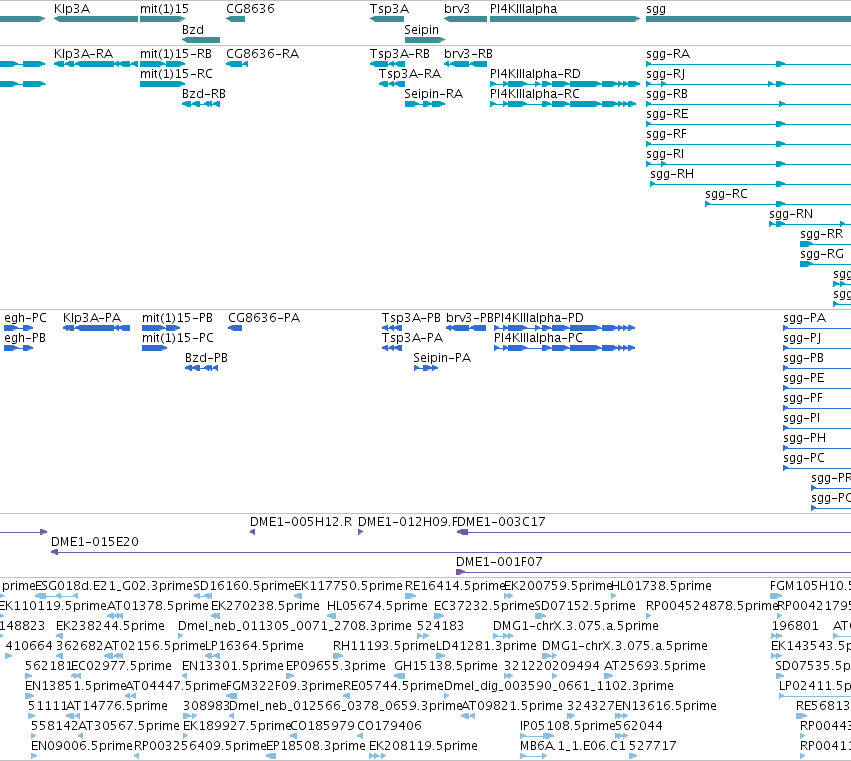The width and height of the screenshot is (851, 761).
Task: Select the sgg-RB transcript label
Action: (x=666, y=94)
